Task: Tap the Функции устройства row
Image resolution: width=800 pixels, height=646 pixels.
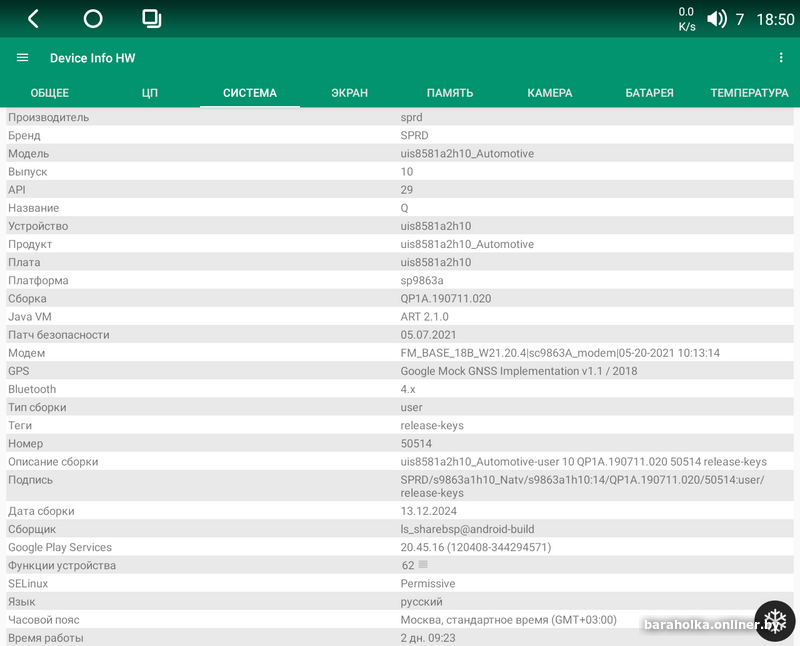Action: point(200,566)
